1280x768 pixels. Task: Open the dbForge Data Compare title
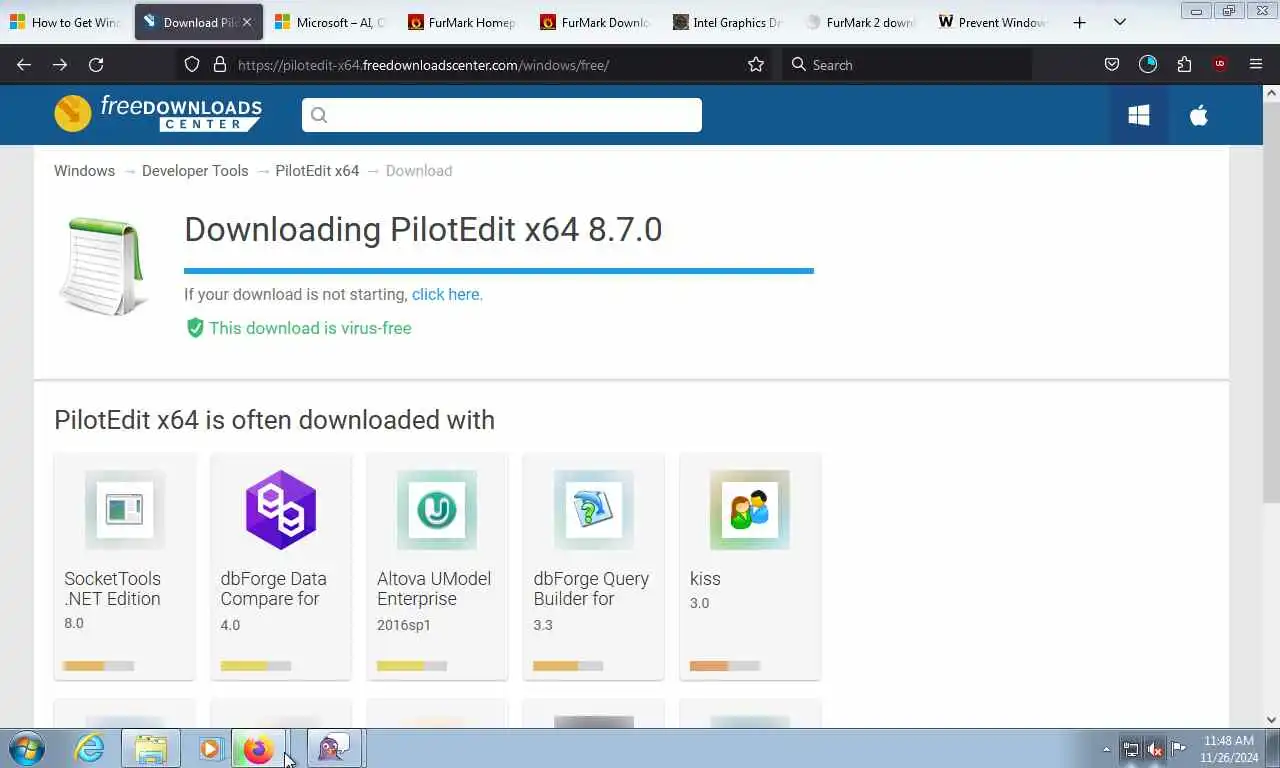[x=273, y=589]
